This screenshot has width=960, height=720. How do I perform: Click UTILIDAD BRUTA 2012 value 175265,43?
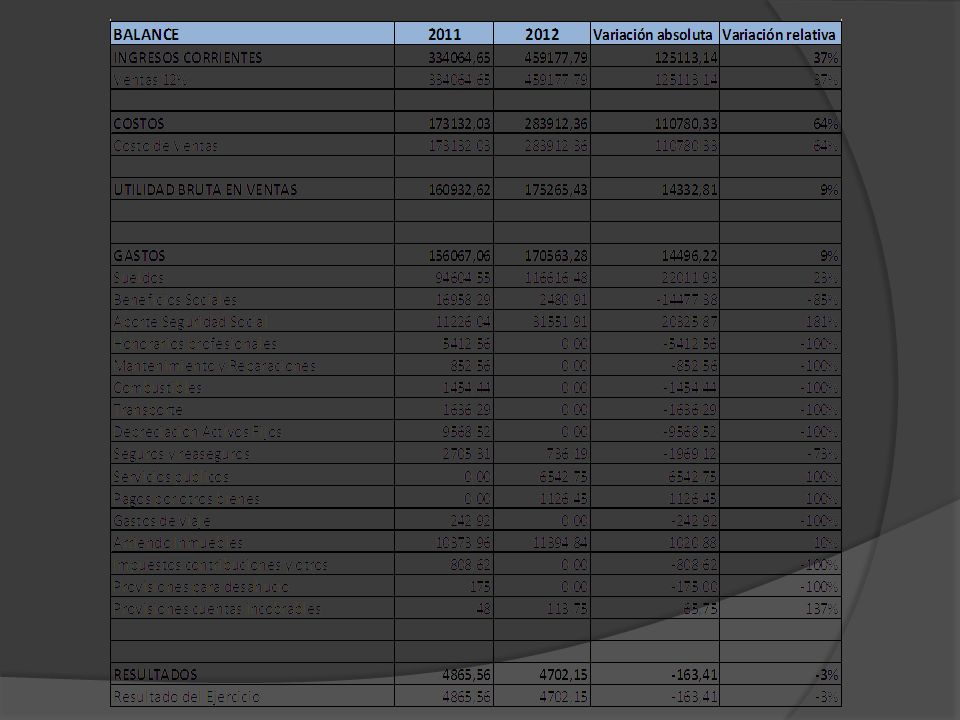(x=556, y=190)
